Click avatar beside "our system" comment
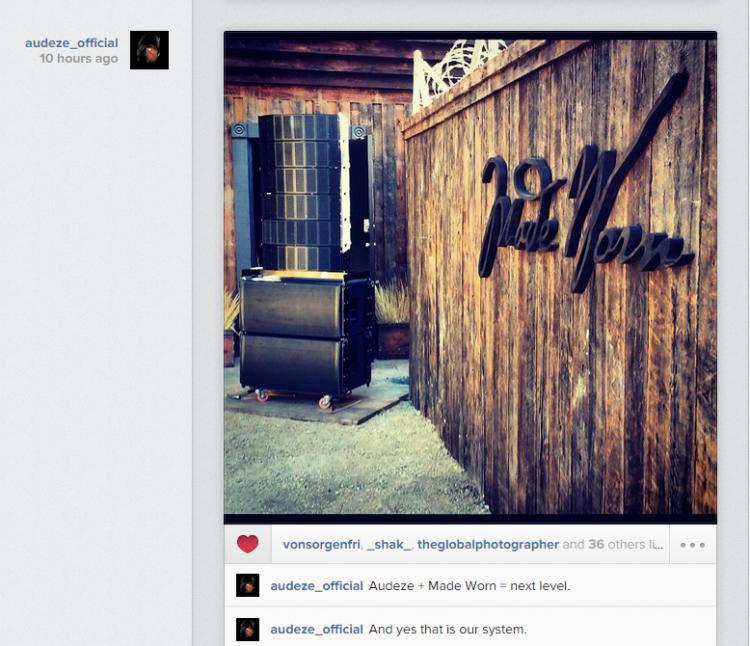Image resolution: width=750 pixels, height=646 pixels. coord(248,629)
